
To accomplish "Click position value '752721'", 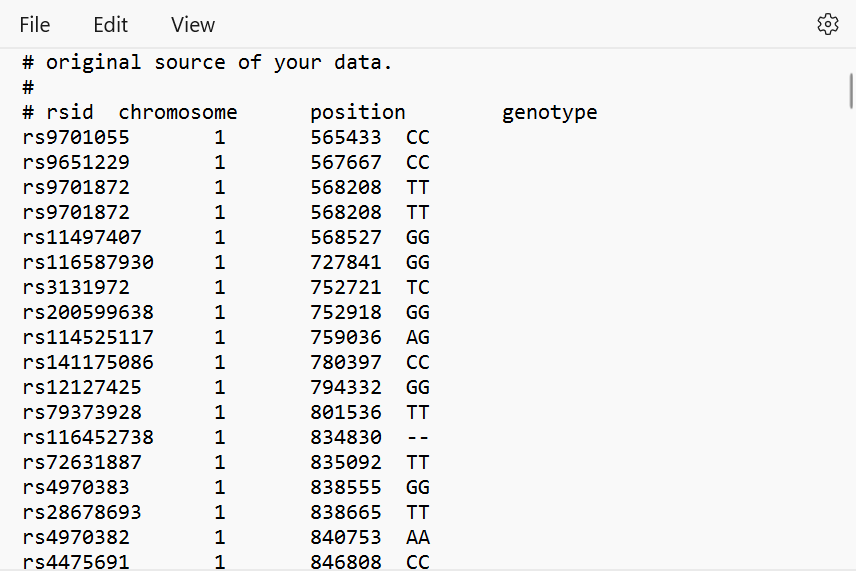I will (346, 288).
